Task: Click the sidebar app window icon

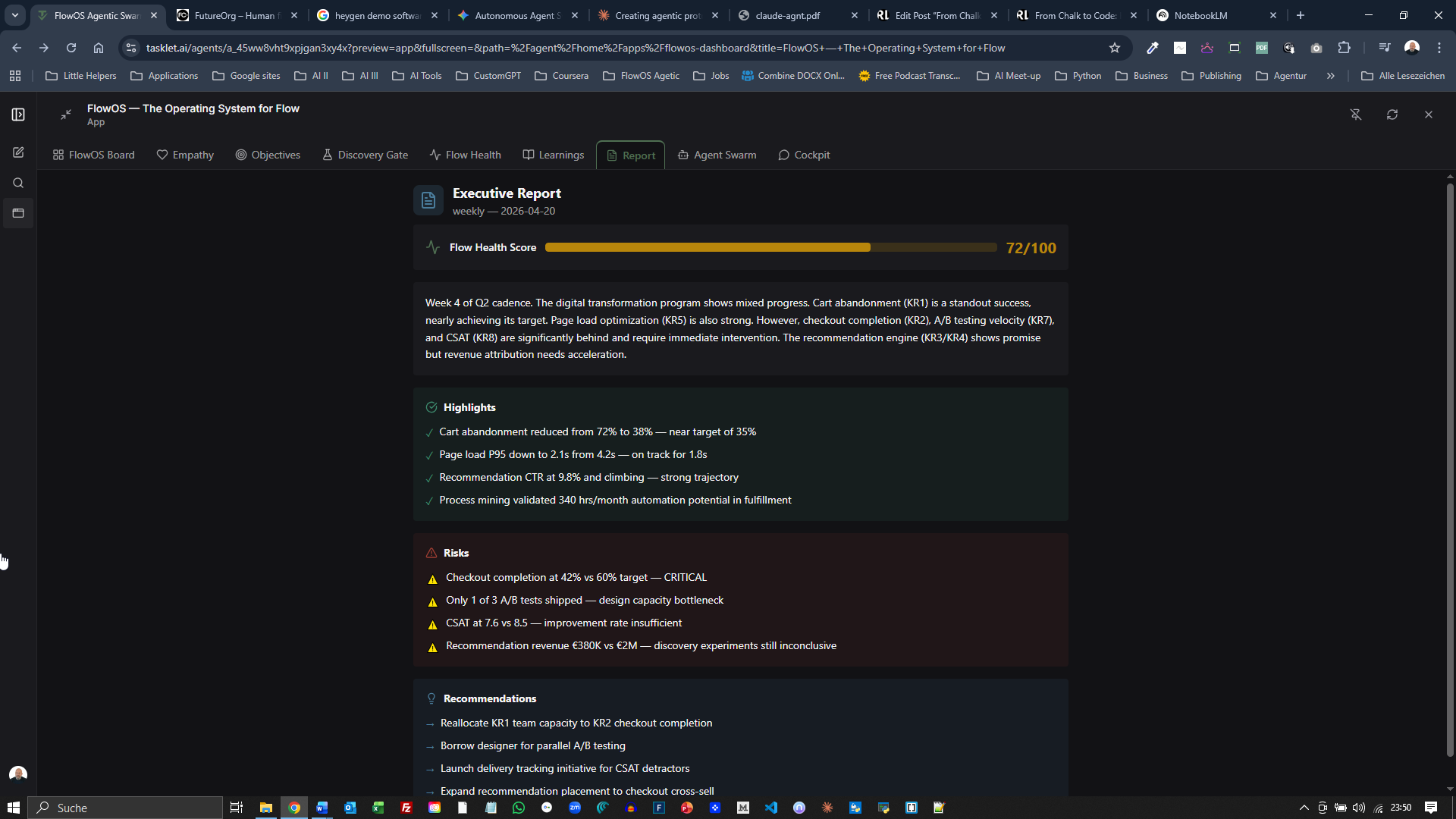Action: coord(18,213)
